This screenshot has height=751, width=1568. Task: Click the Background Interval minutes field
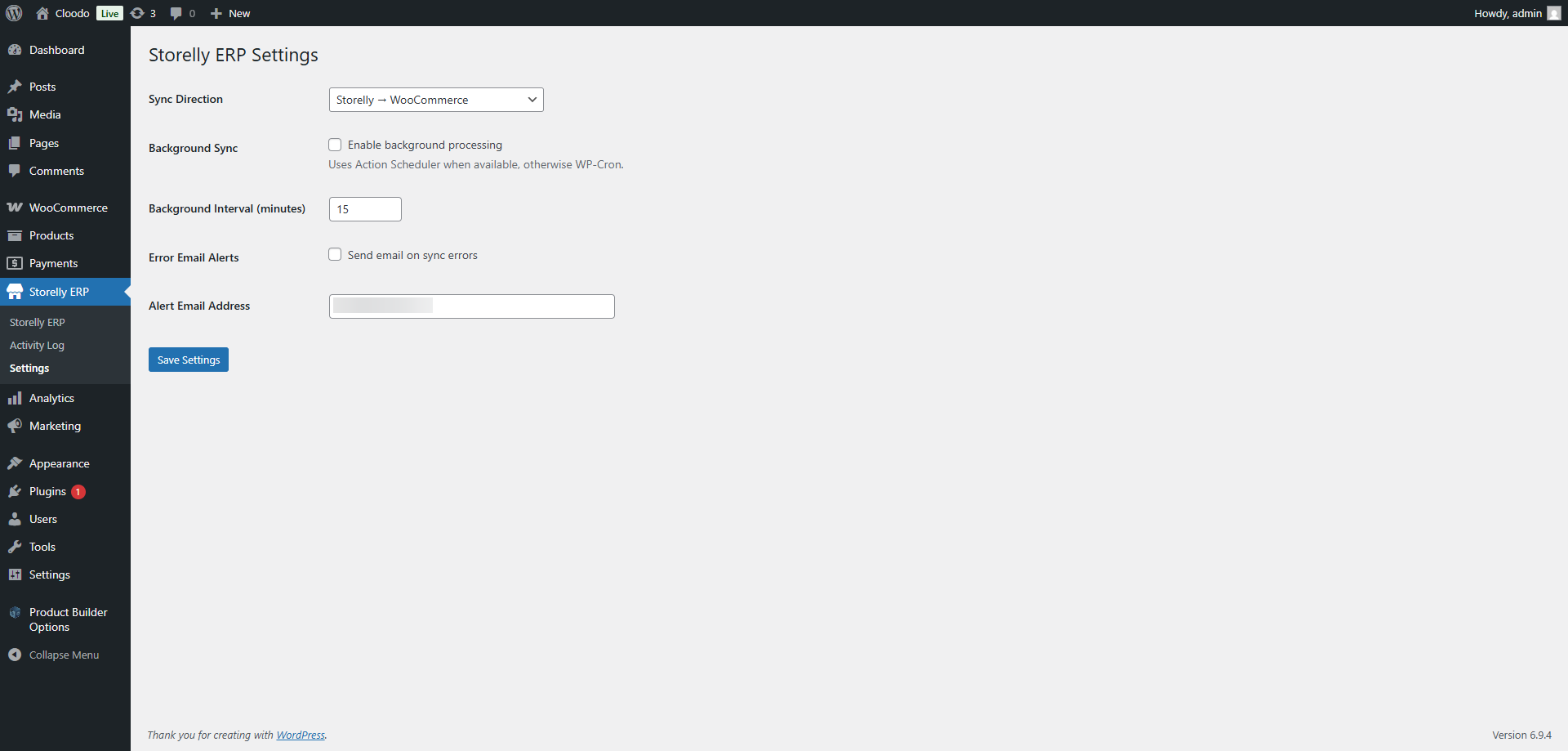coord(364,208)
